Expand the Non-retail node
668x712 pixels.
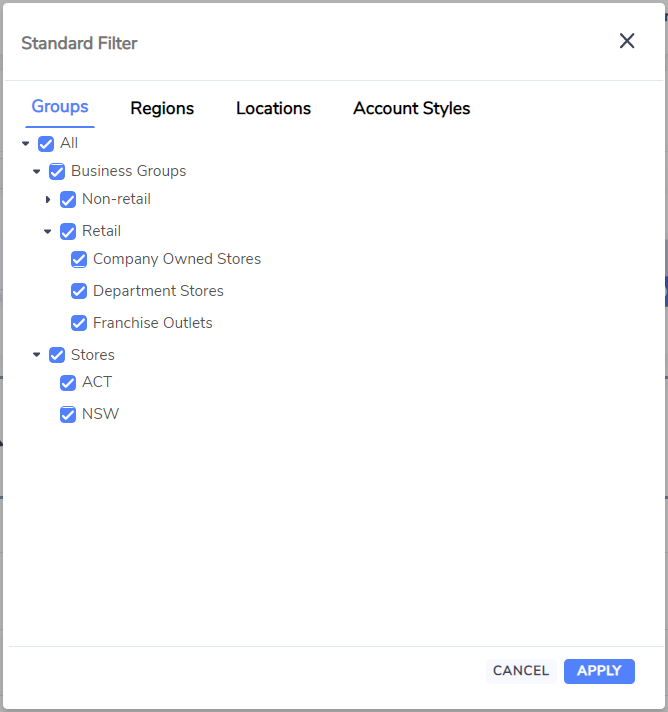click(x=48, y=199)
